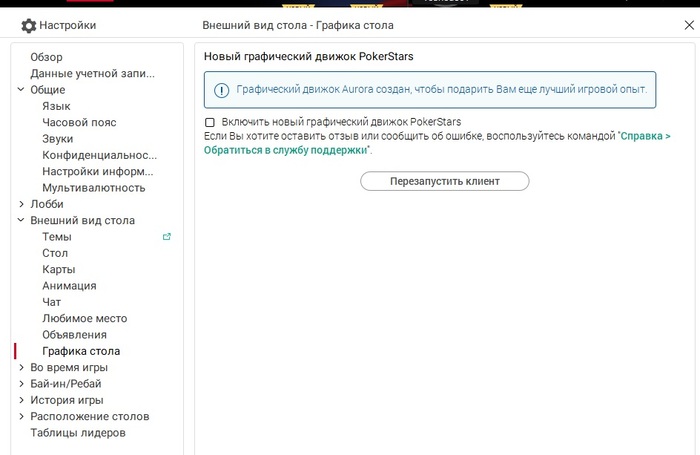Enable the new PokerStars graphics engine checkbox

(x=209, y=122)
